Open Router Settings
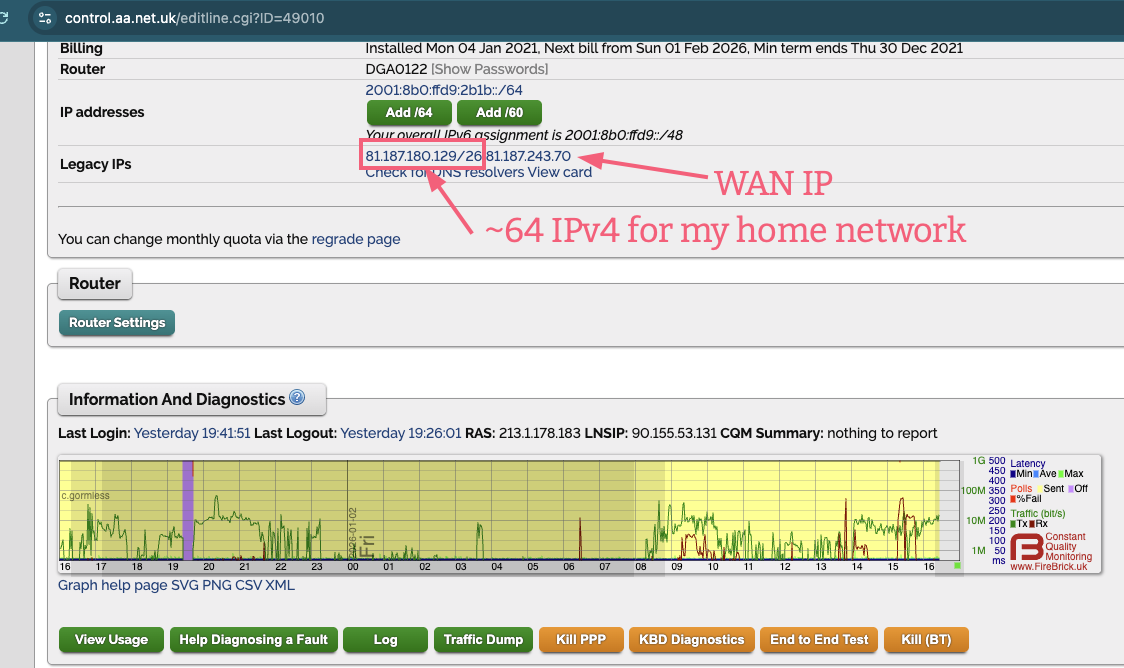 coord(117,323)
